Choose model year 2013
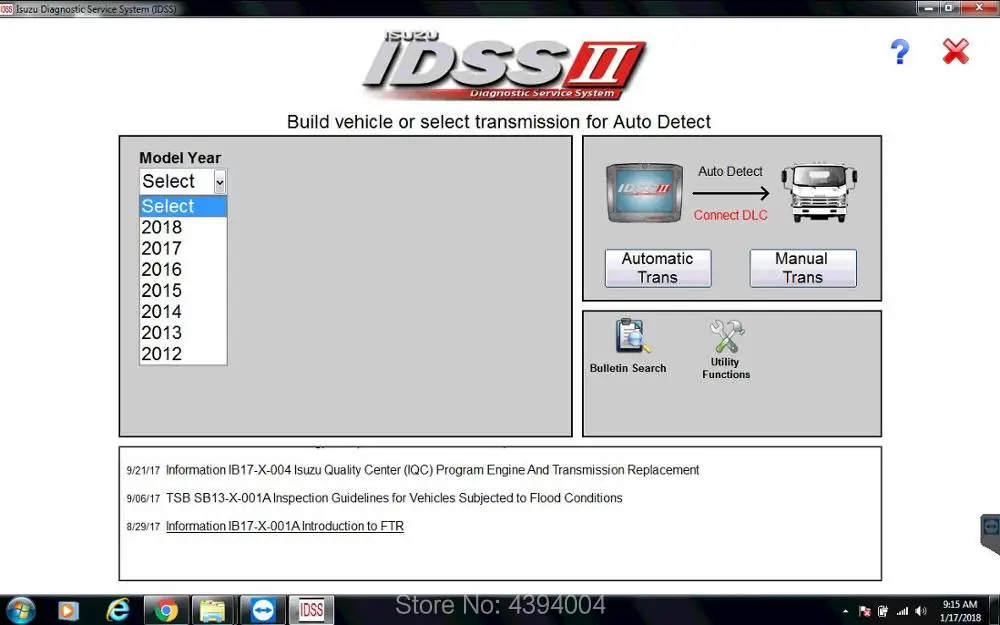This screenshot has height=625, width=1000. pyautogui.click(x=183, y=332)
